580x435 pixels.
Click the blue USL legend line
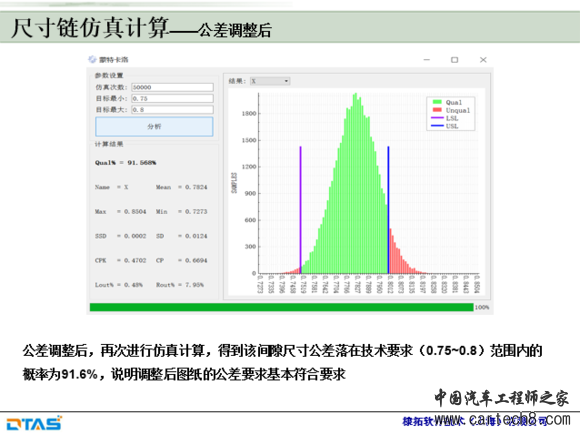pyautogui.click(x=437, y=126)
